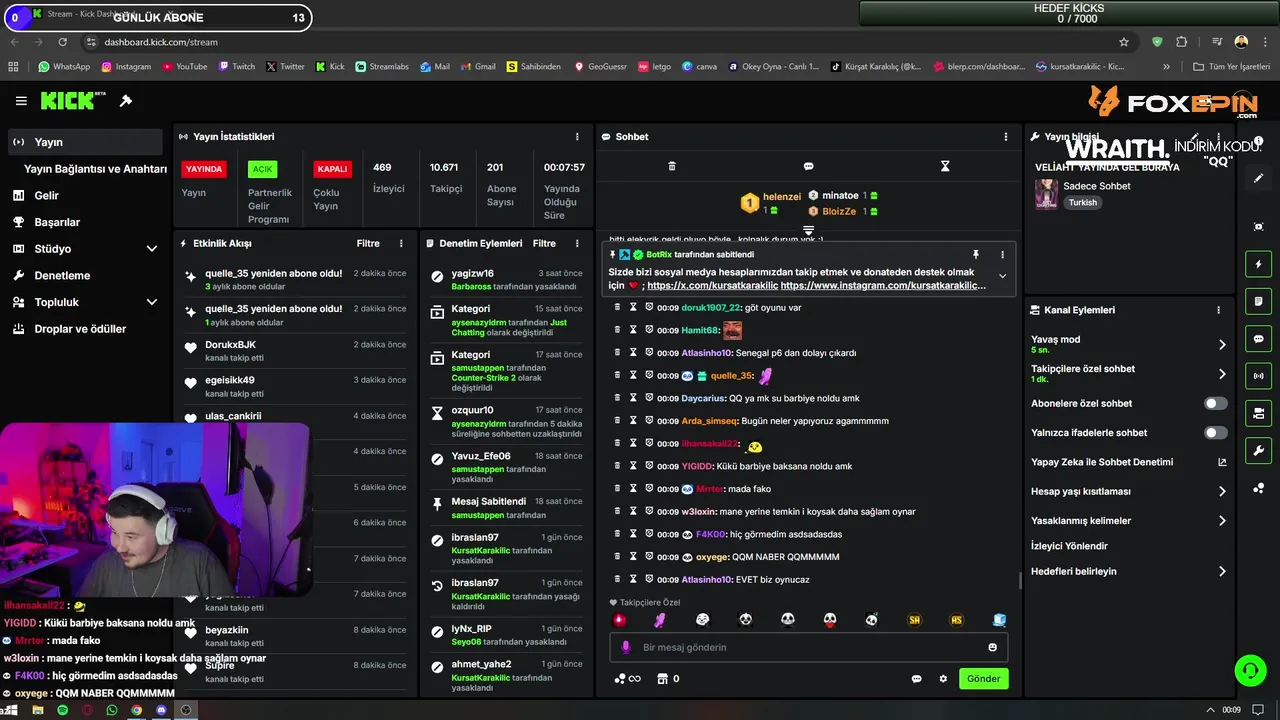The image size is (1280, 720).
Task: Open Takipçilere özel sohbet settings
Action: pyautogui.click(x=1129, y=374)
